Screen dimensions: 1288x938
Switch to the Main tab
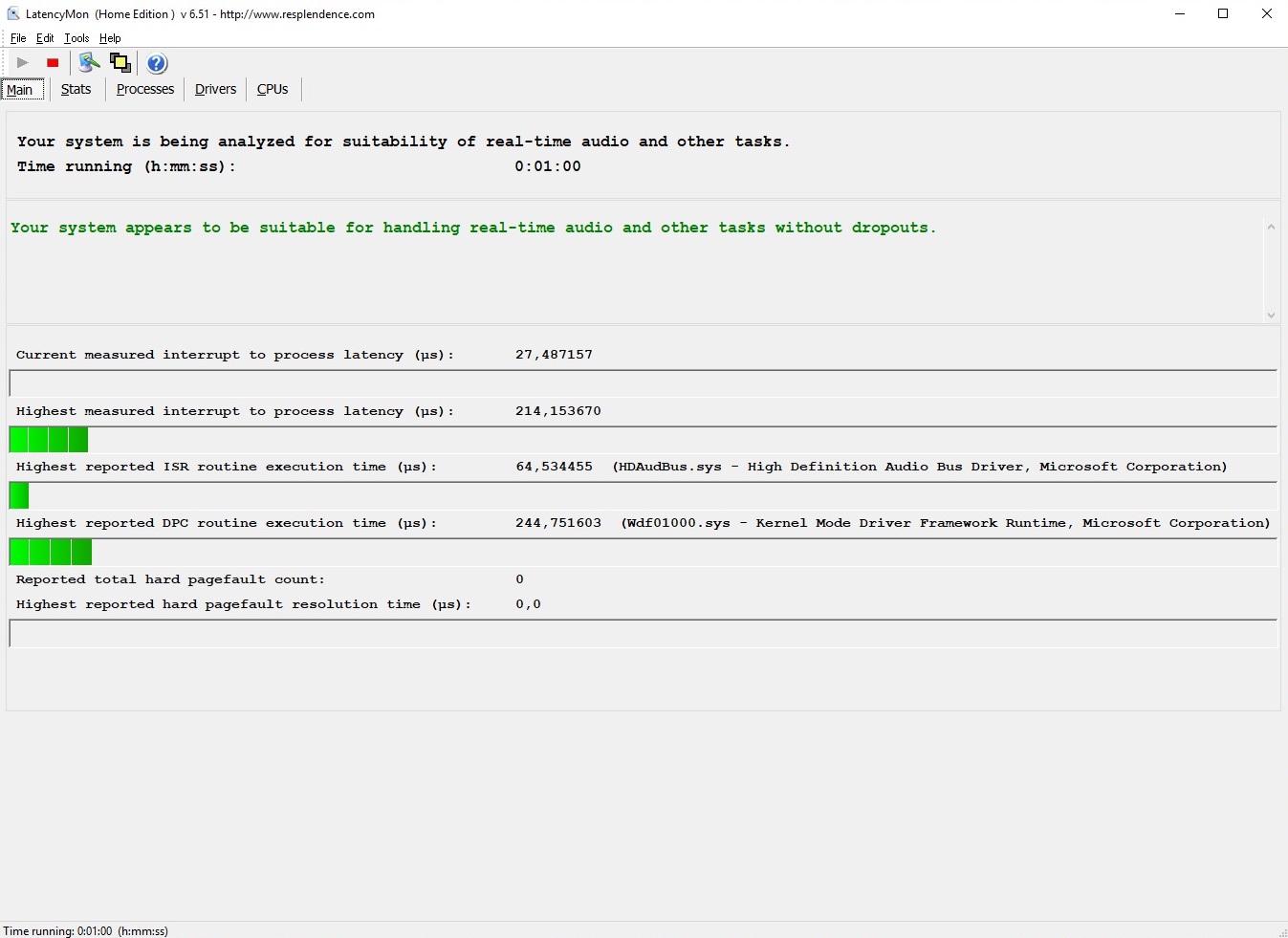22,90
